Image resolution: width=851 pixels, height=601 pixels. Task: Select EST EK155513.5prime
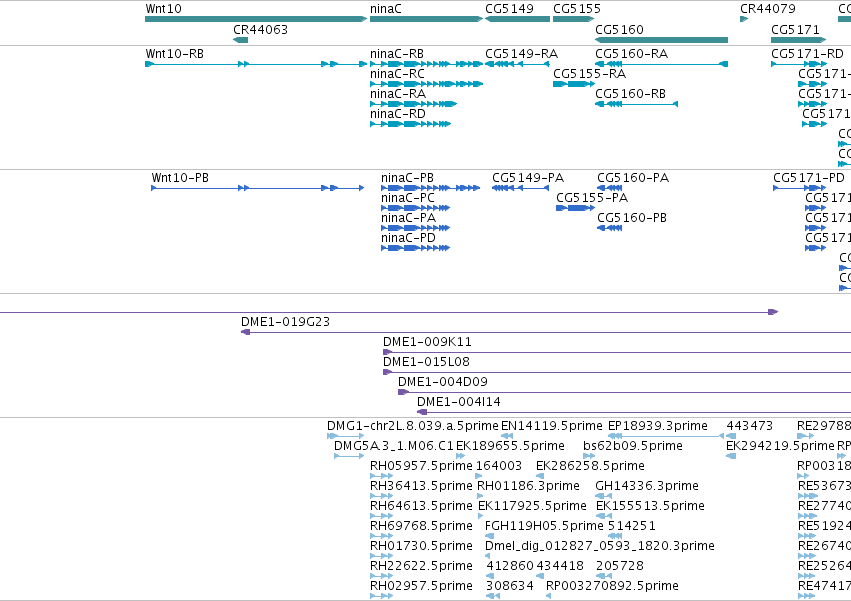pos(604,516)
